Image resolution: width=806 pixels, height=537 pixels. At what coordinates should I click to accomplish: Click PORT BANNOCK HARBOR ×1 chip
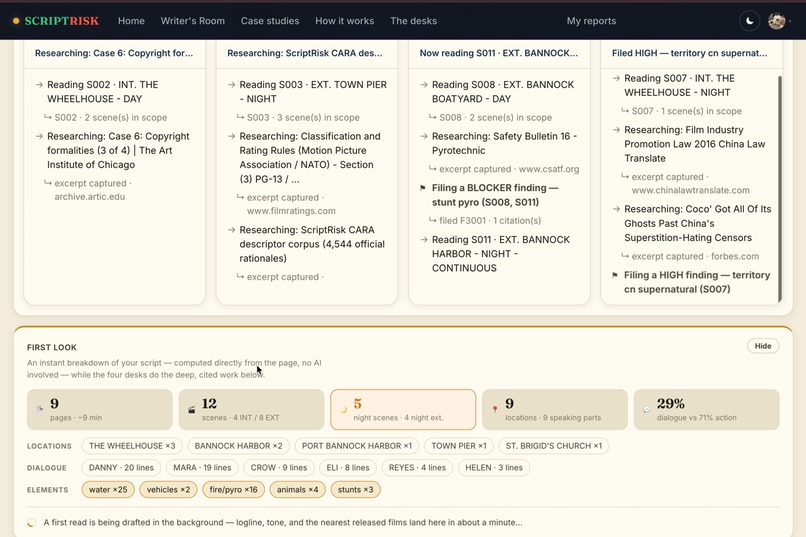coord(357,446)
